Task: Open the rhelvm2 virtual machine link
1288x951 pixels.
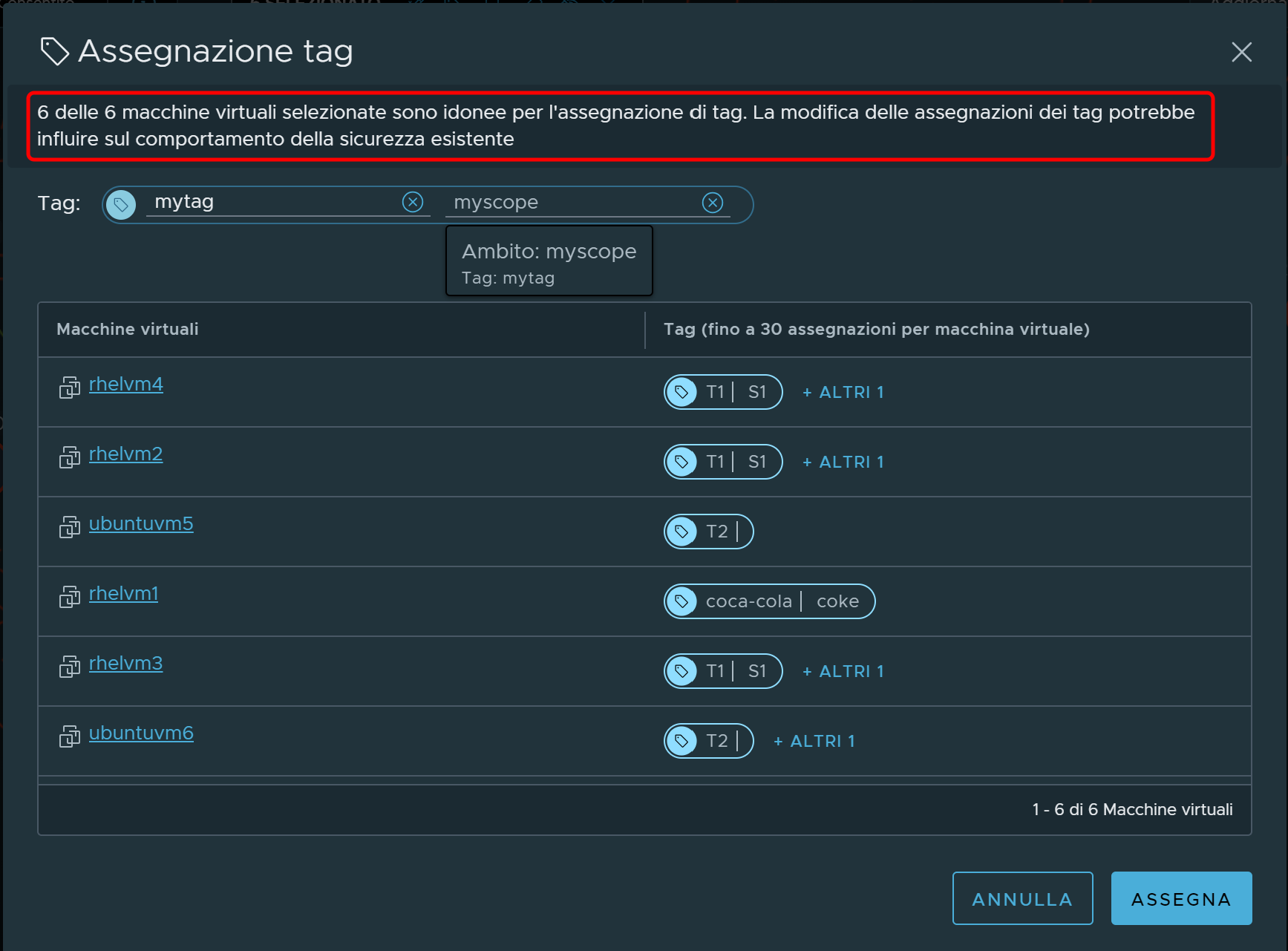Action: coord(126,454)
